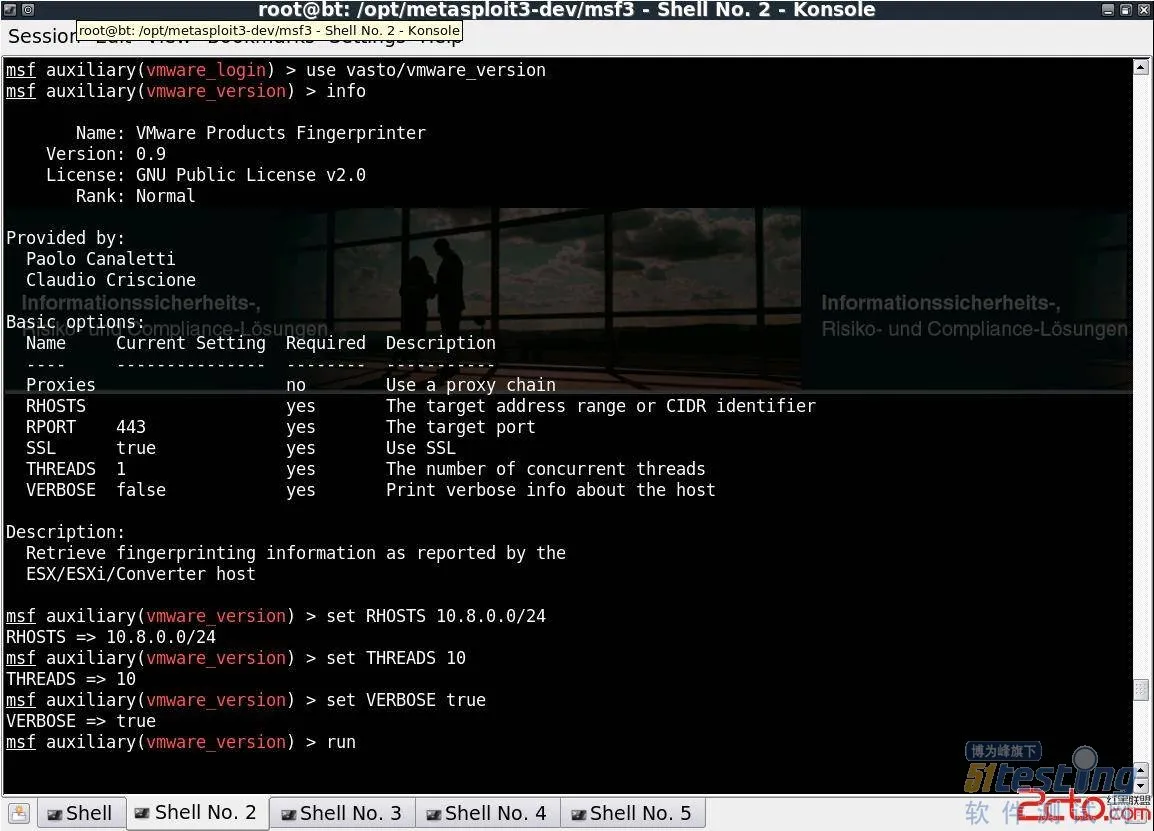Minimize the Konsole window
This screenshot has height=831, width=1154.
1108,10
